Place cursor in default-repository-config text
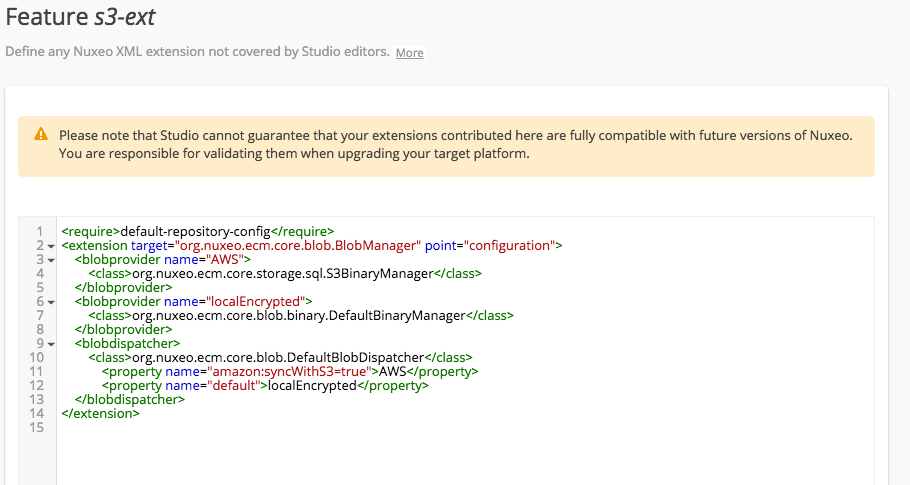This screenshot has height=485, width=910. 195,231
